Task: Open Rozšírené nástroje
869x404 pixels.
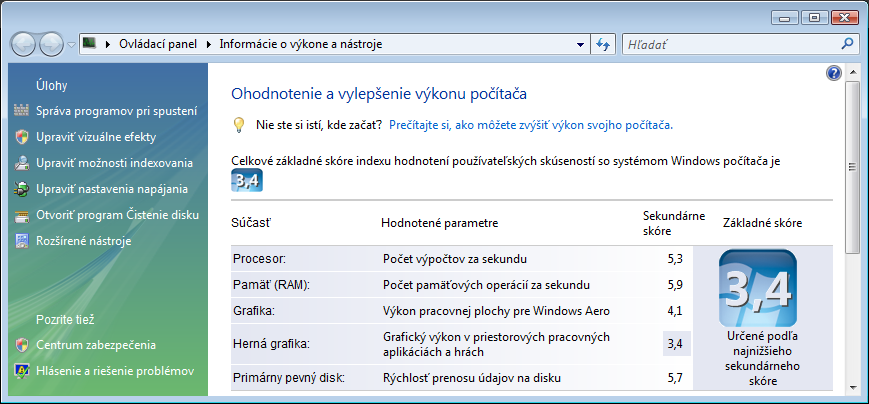Action: pos(84,241)
